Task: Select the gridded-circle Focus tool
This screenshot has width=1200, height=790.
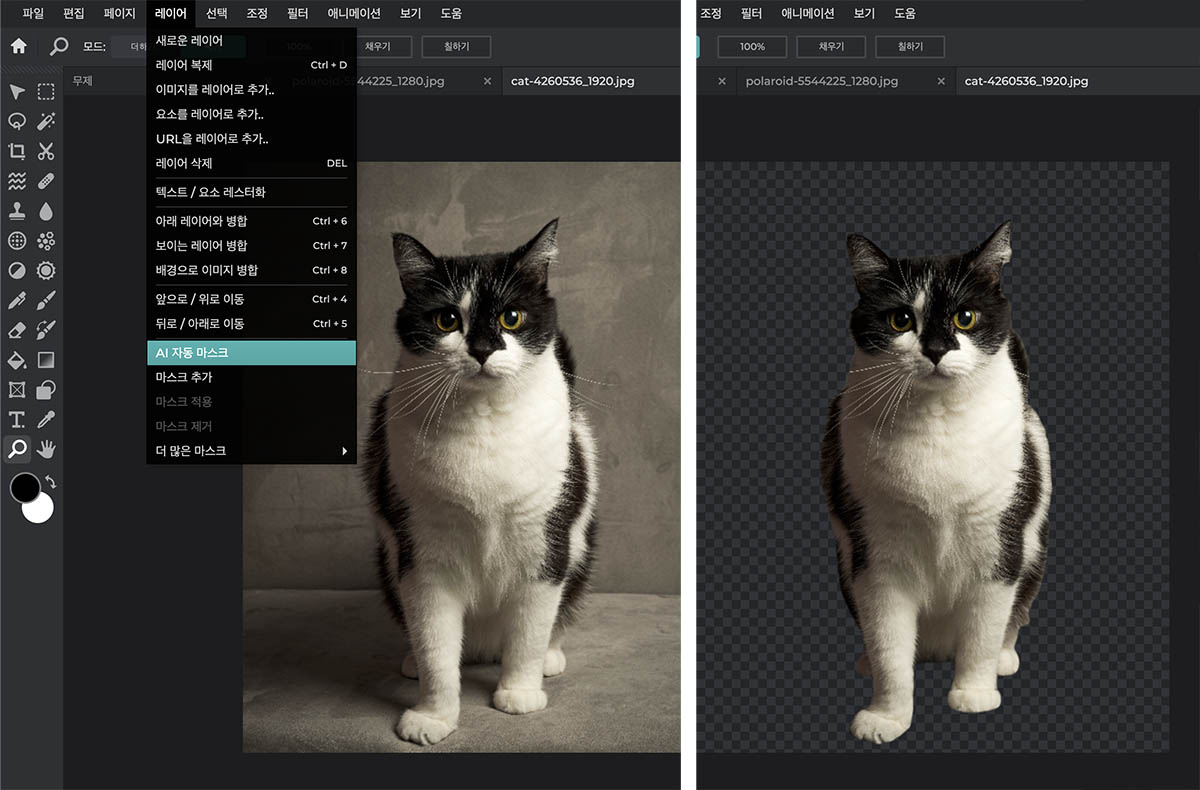Action: [17, 241]
